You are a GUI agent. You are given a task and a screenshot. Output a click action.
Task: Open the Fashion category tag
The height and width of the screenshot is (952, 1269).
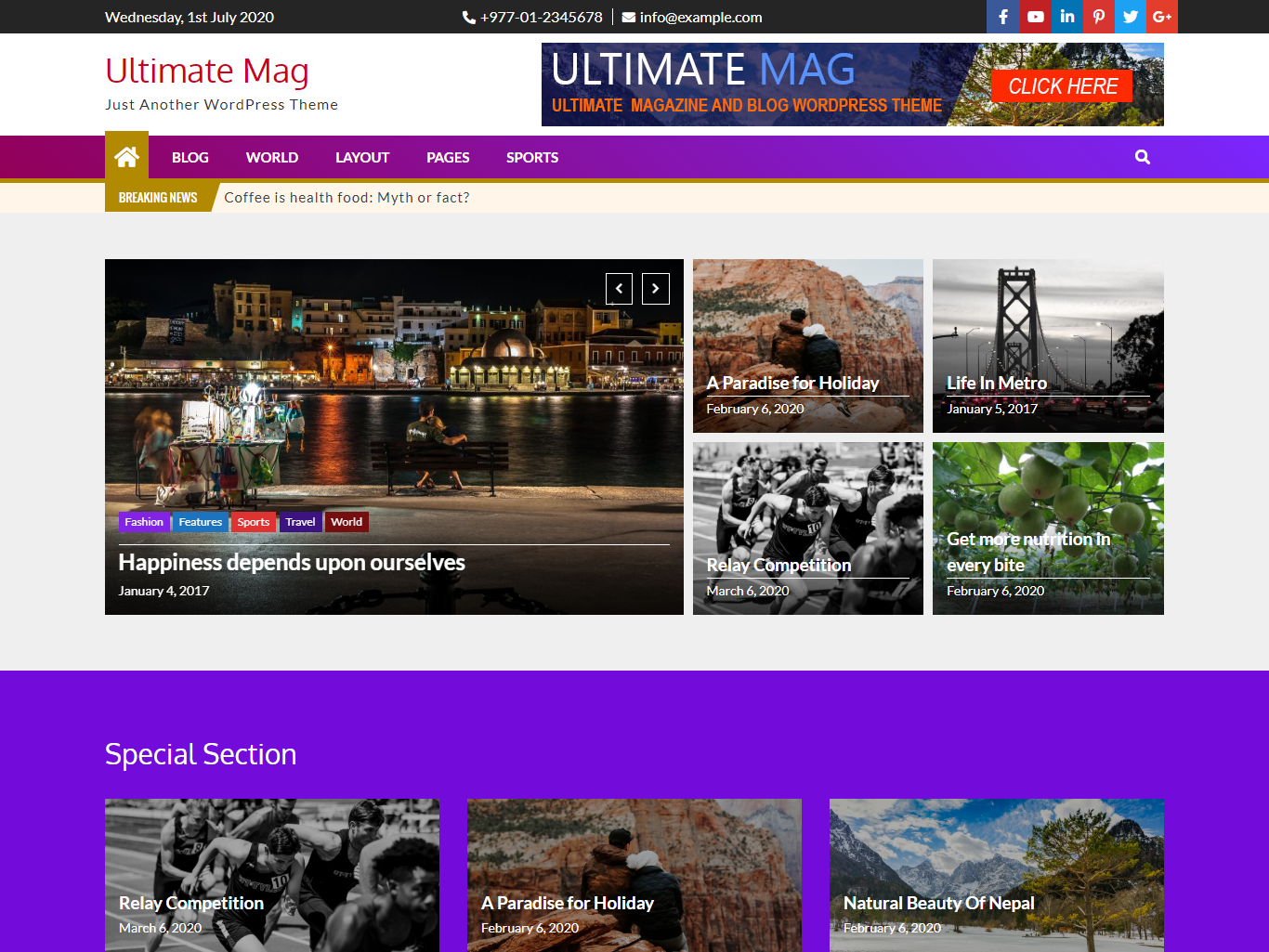coord(144,522)
